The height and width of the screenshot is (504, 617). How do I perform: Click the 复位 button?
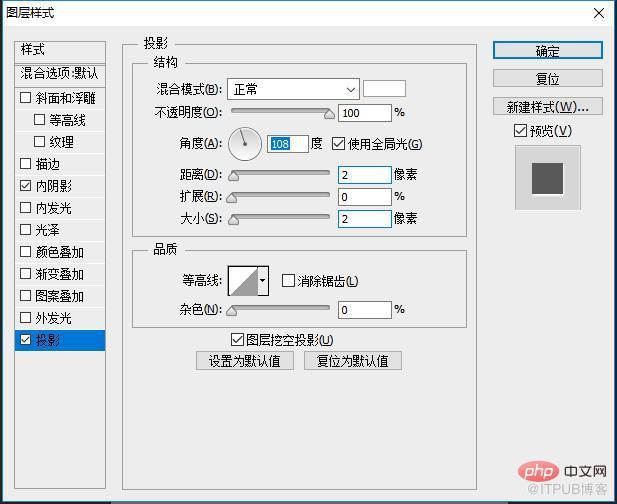pyautogui.click(x=547, y=78)
